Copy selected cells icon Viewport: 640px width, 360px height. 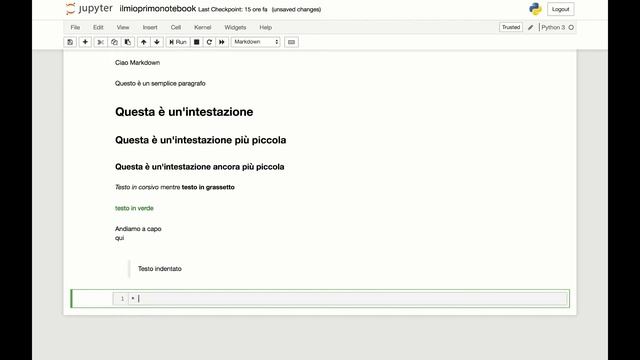click(x=114, y=42)
